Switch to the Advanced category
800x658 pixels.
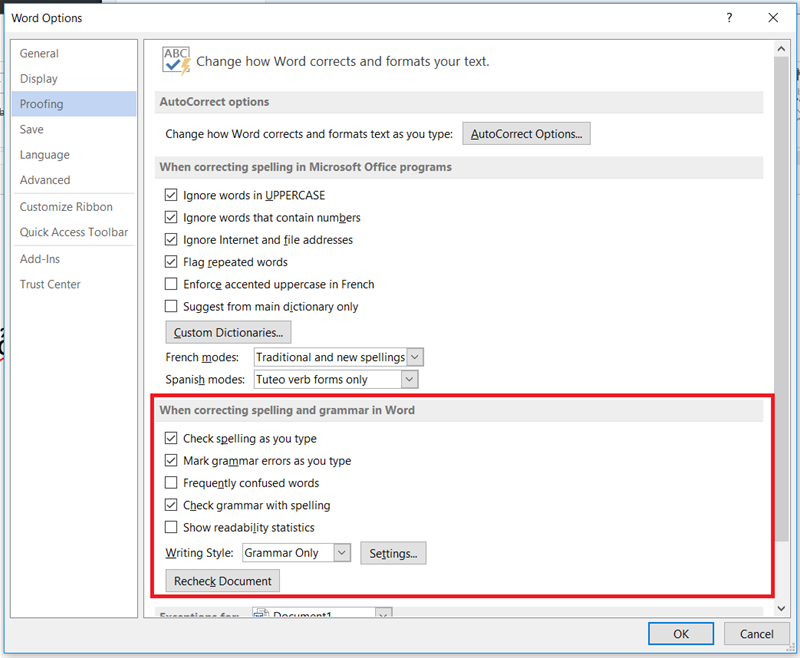[45, 180]
